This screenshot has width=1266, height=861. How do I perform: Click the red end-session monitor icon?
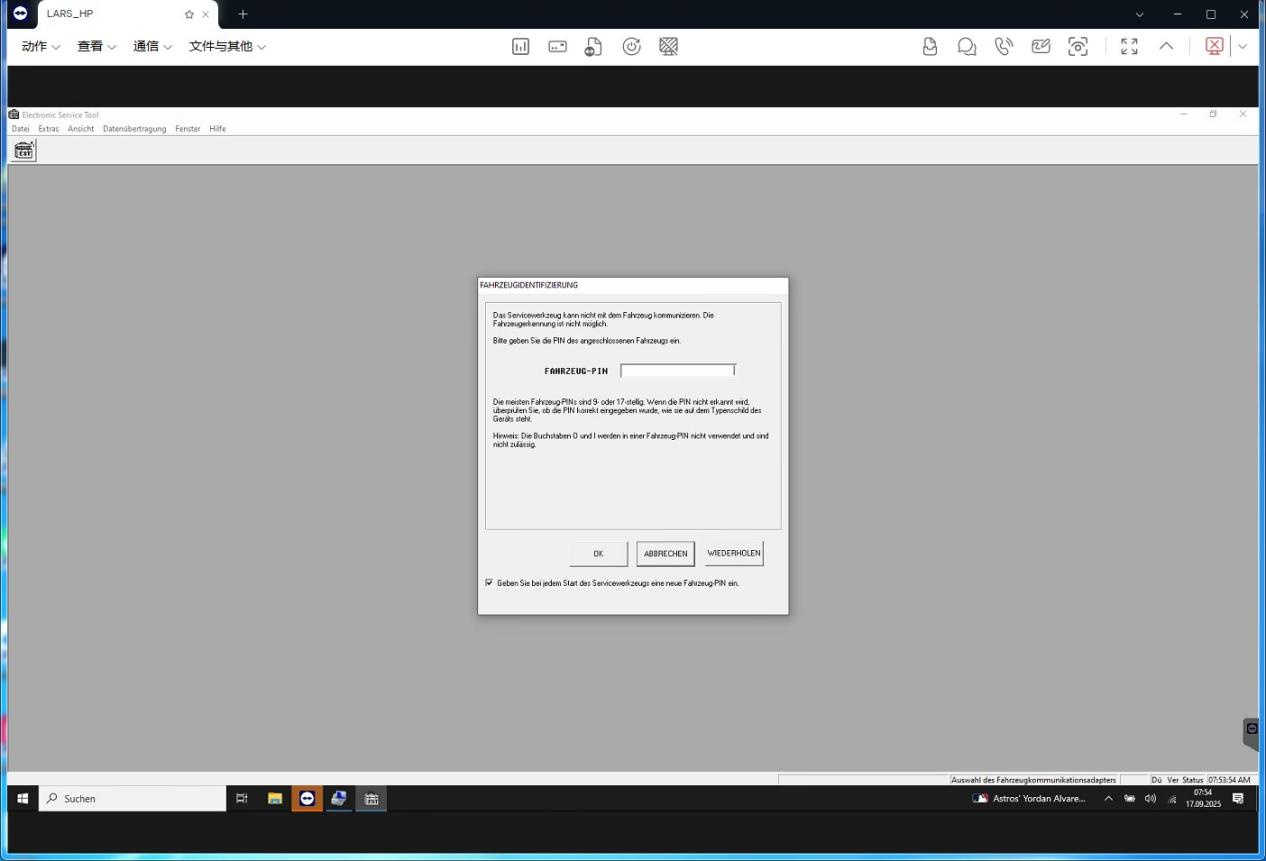pos(1214,46)
